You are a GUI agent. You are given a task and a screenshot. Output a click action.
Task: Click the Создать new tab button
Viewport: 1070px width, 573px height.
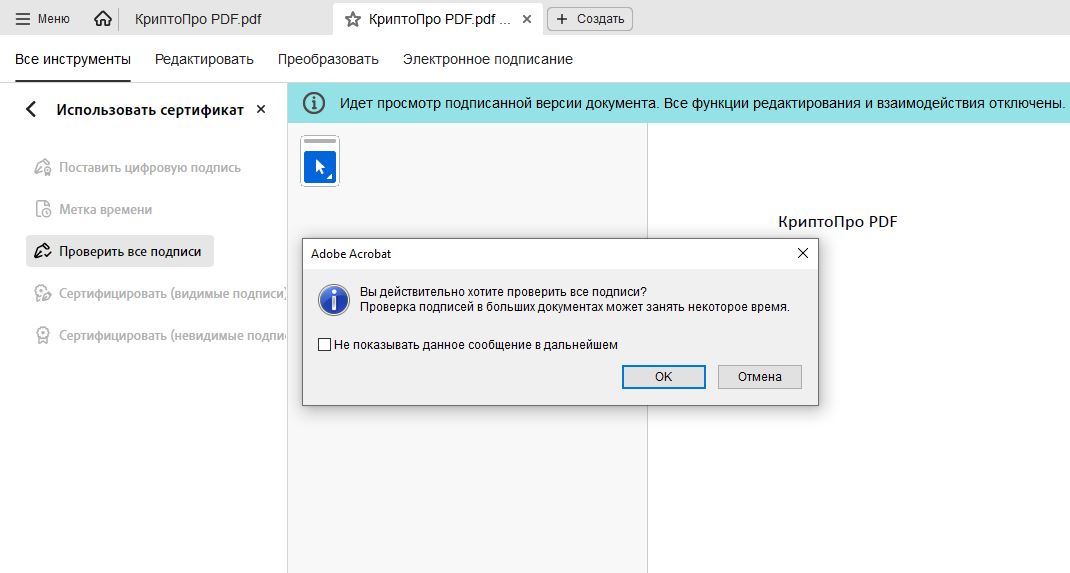[590, 19]
